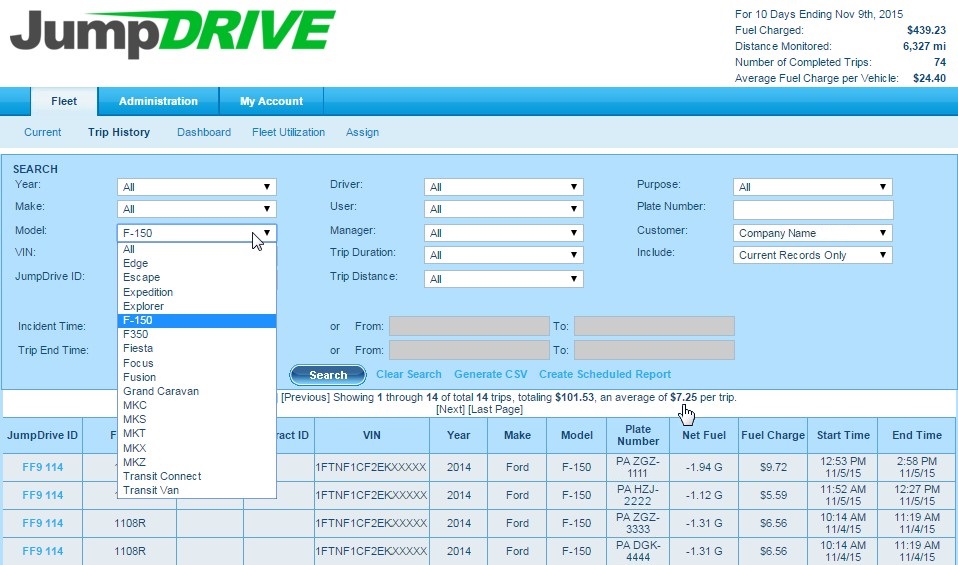The height and width of the screenshot is (565, 958).
Task: Open the Administration tab
Action: (x=158, y=101)
